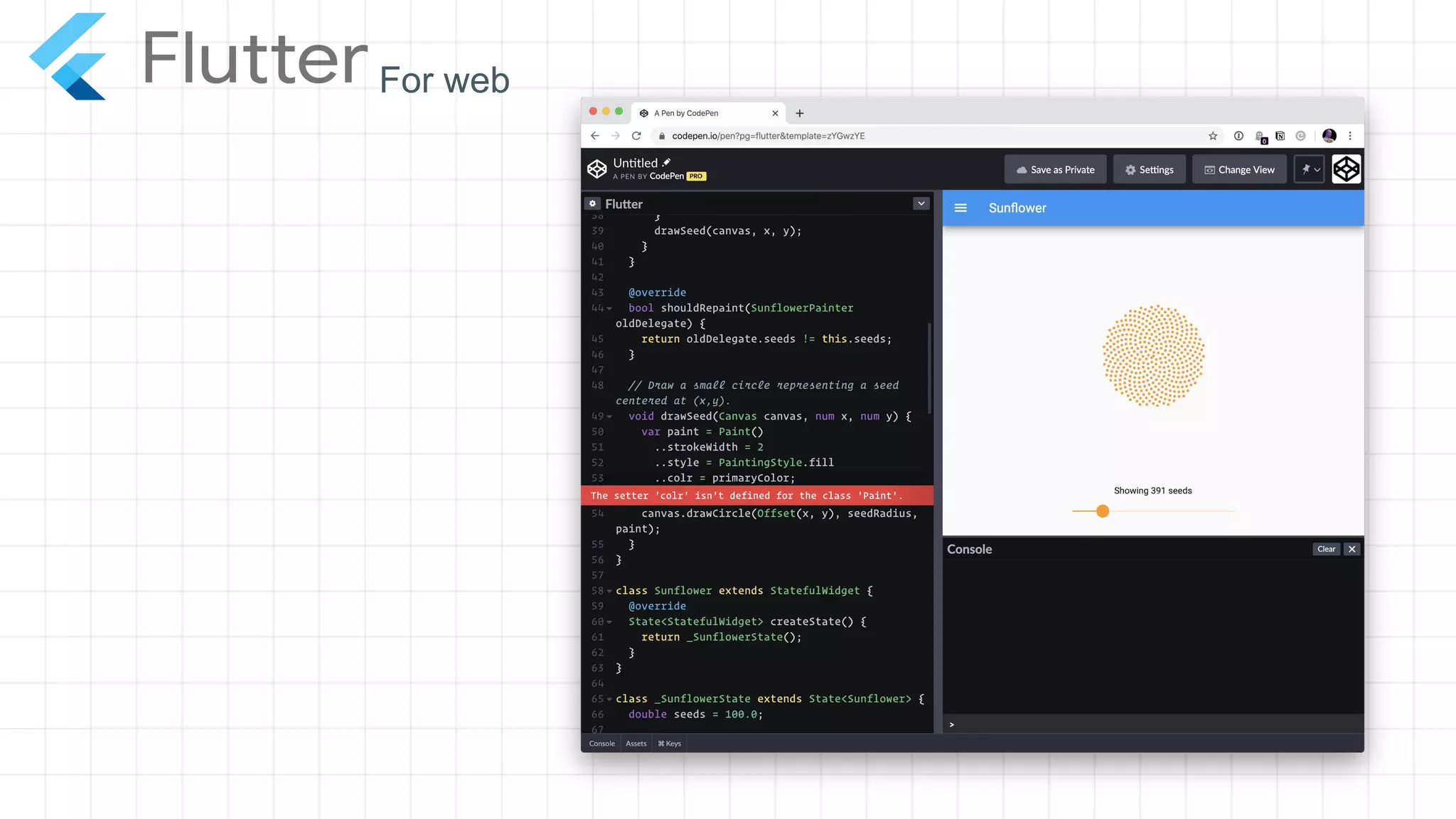Collapse code fold at line 49
Image resolution: width=1456 pixels, height=819 pixels.
[x=609, y=417]
